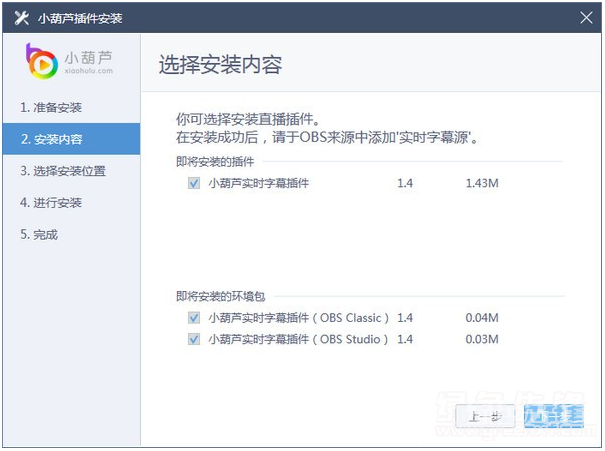
Task: Click the OBS Studio plugin name text
Action: 298,339
